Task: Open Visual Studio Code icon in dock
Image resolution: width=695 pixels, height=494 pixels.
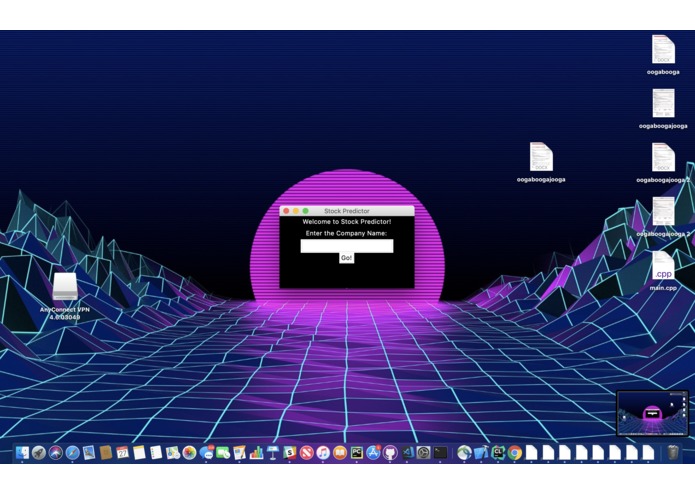Action: (407, 452)
